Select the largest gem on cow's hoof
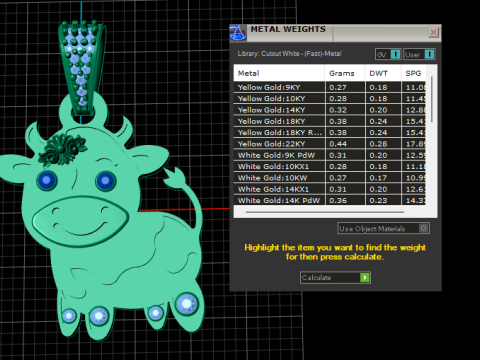The height and width of the screenshot is (360, 480). point(187,304)
